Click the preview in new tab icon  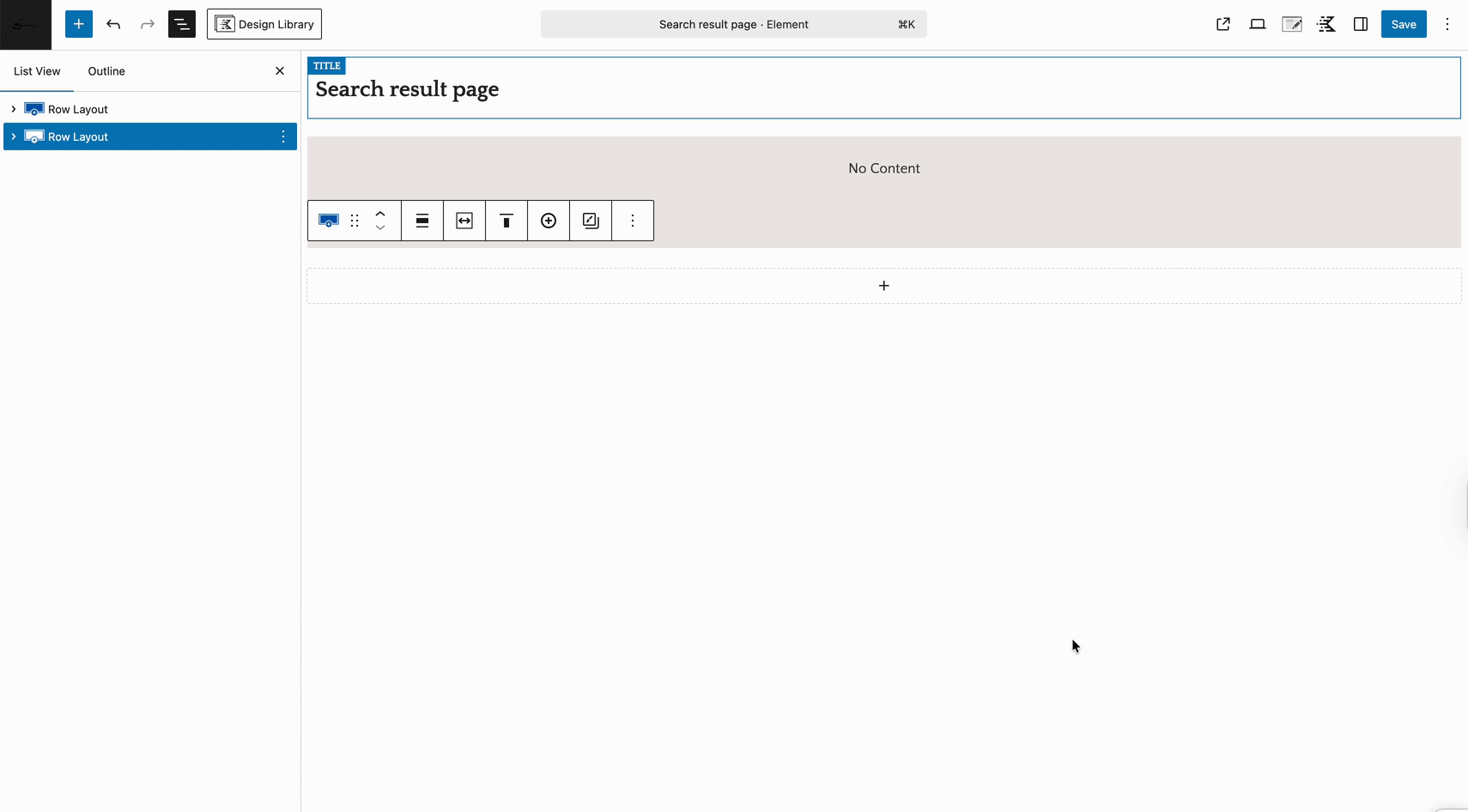click(x=1222, y=24)
